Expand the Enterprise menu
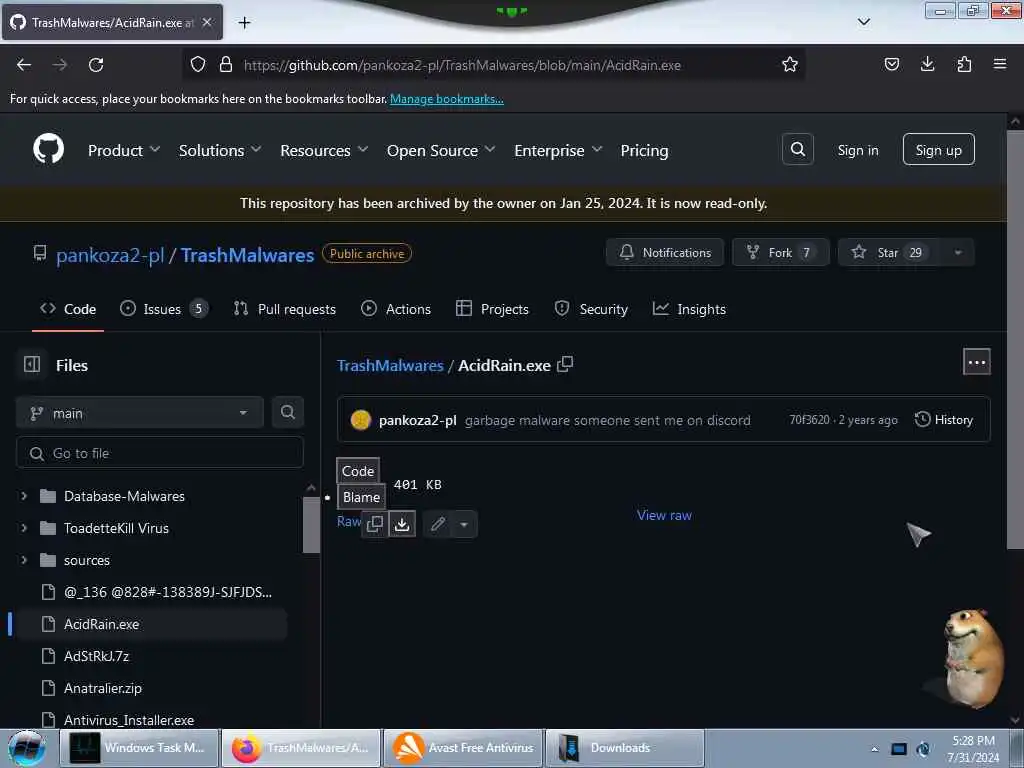The width and height of the screenshot is (1024, 768). 558,150
